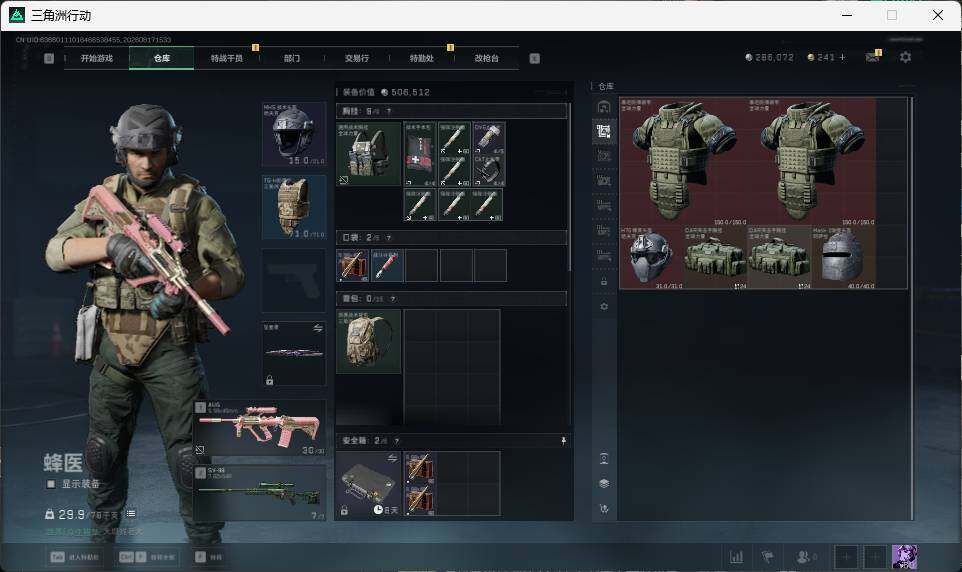Click the red medical kit in chest rig
This screenshot has height=572, width=962.
tap(420, 153)
